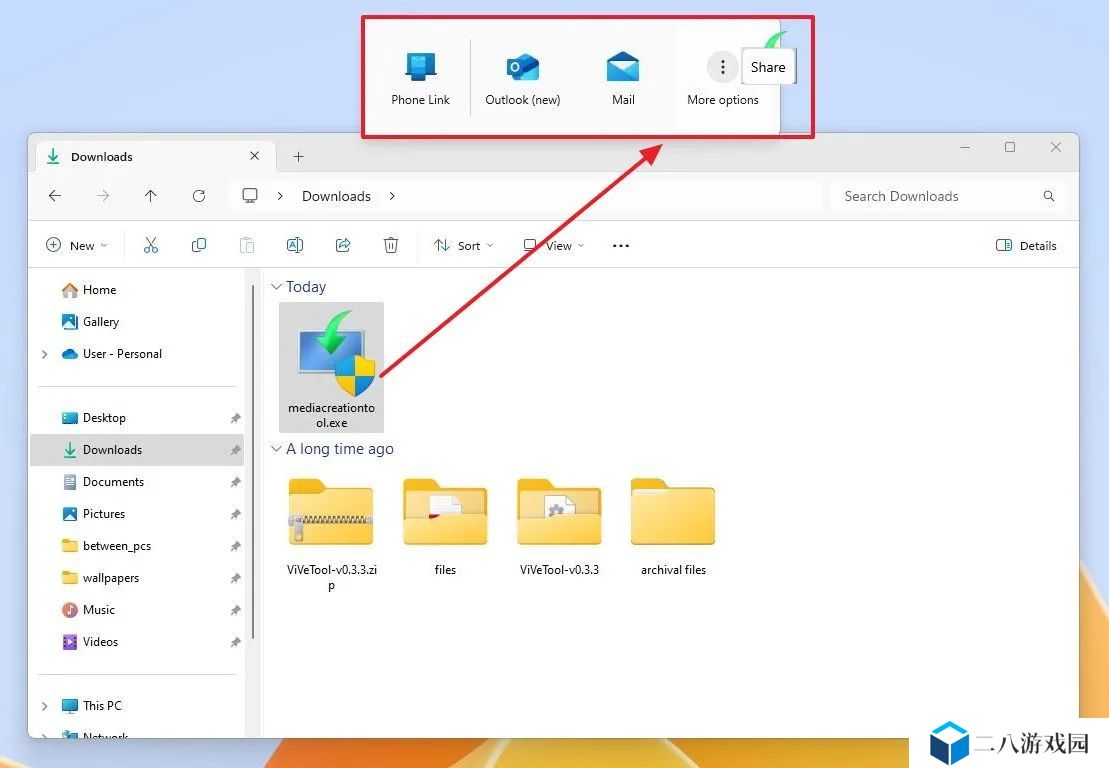Viewport: 1109px width, 768px height.
Task: Maximize the File Explorer window
Action: point(1010,147)
